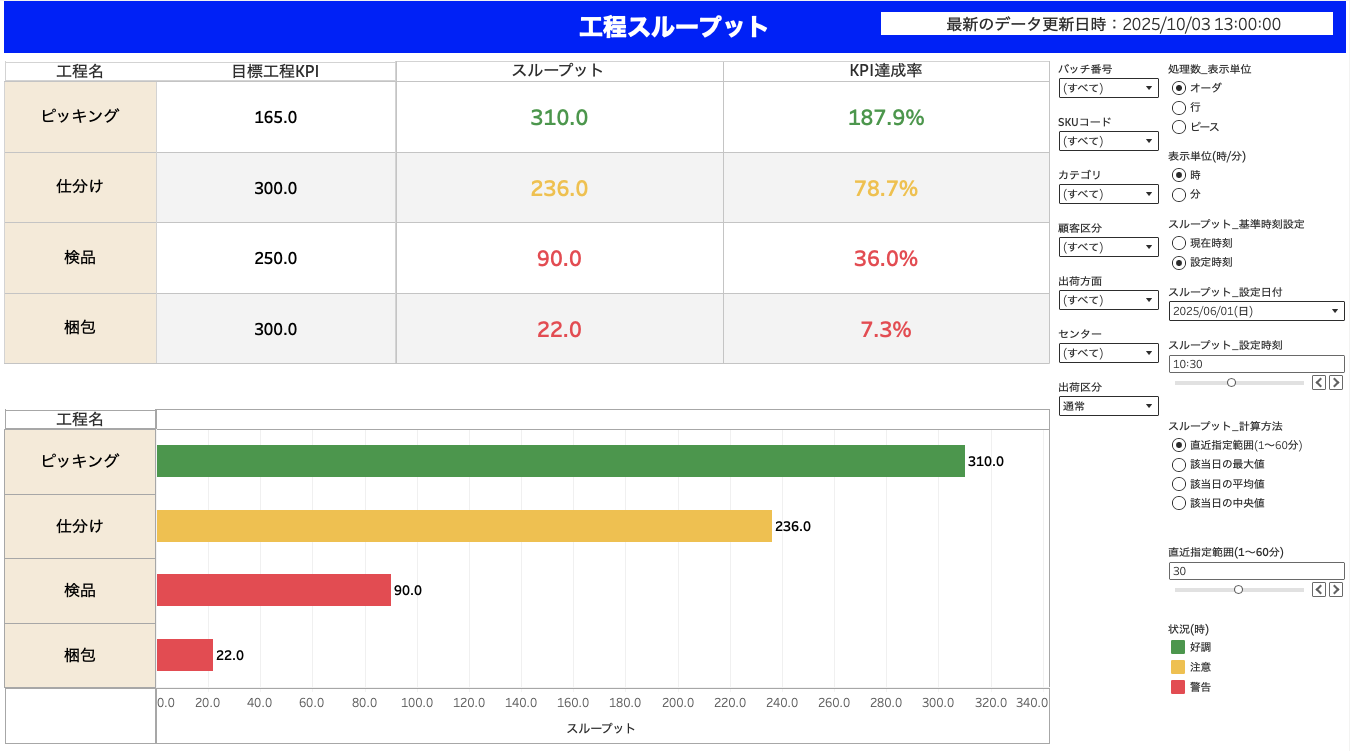This screenshot has width=1350, height=751.
Task: Click the red 警告 legend swatch
Action: [x=1178, y=687]
